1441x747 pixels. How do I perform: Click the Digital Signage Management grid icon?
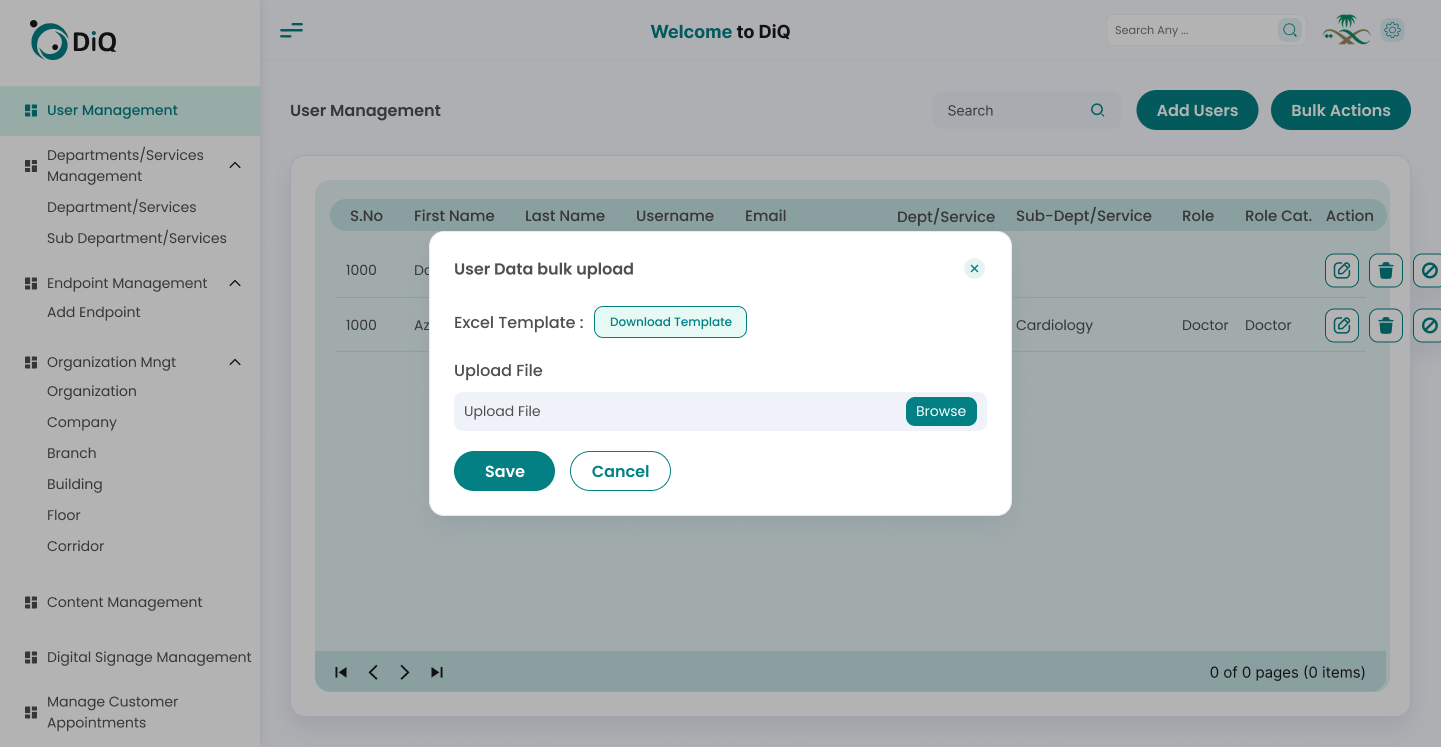pos(31,657)
